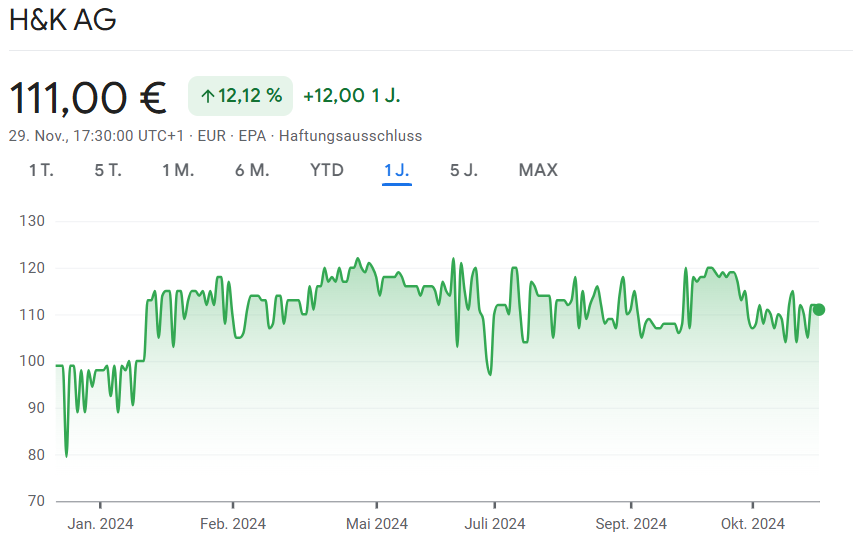The height and width of the screenshot is (550, 853).
Task: Select the 5 T. time range tab
Action: tap(108, 170)
